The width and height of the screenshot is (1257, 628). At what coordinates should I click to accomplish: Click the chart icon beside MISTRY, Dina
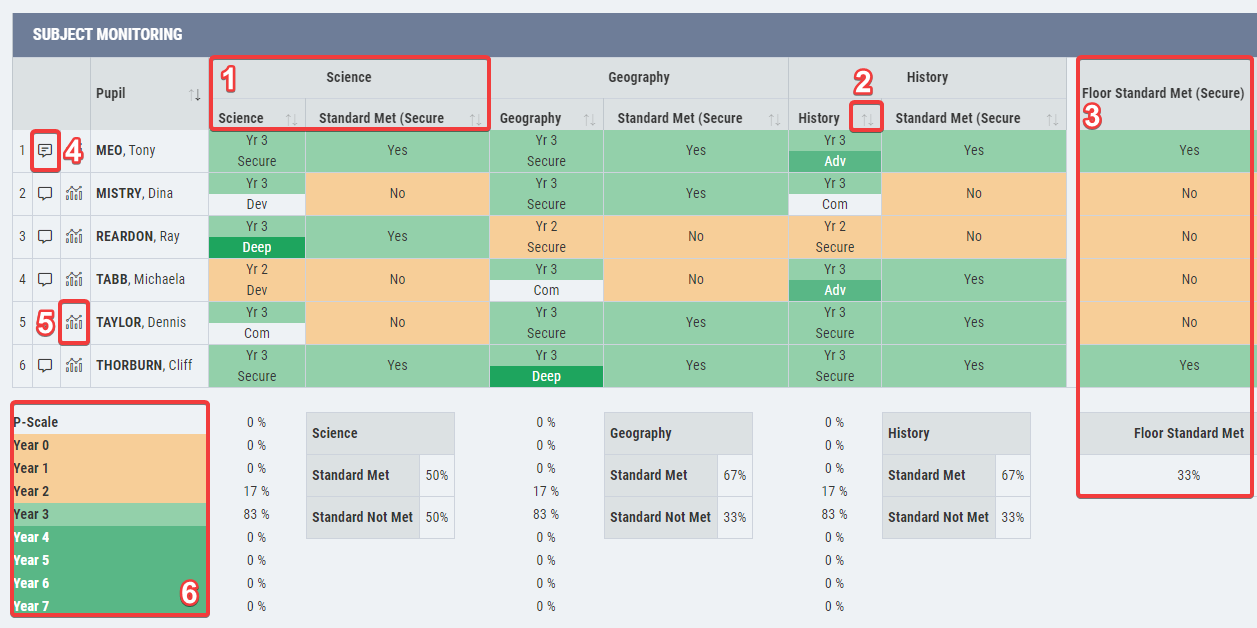pyautogui.click(x=74, y=193)
